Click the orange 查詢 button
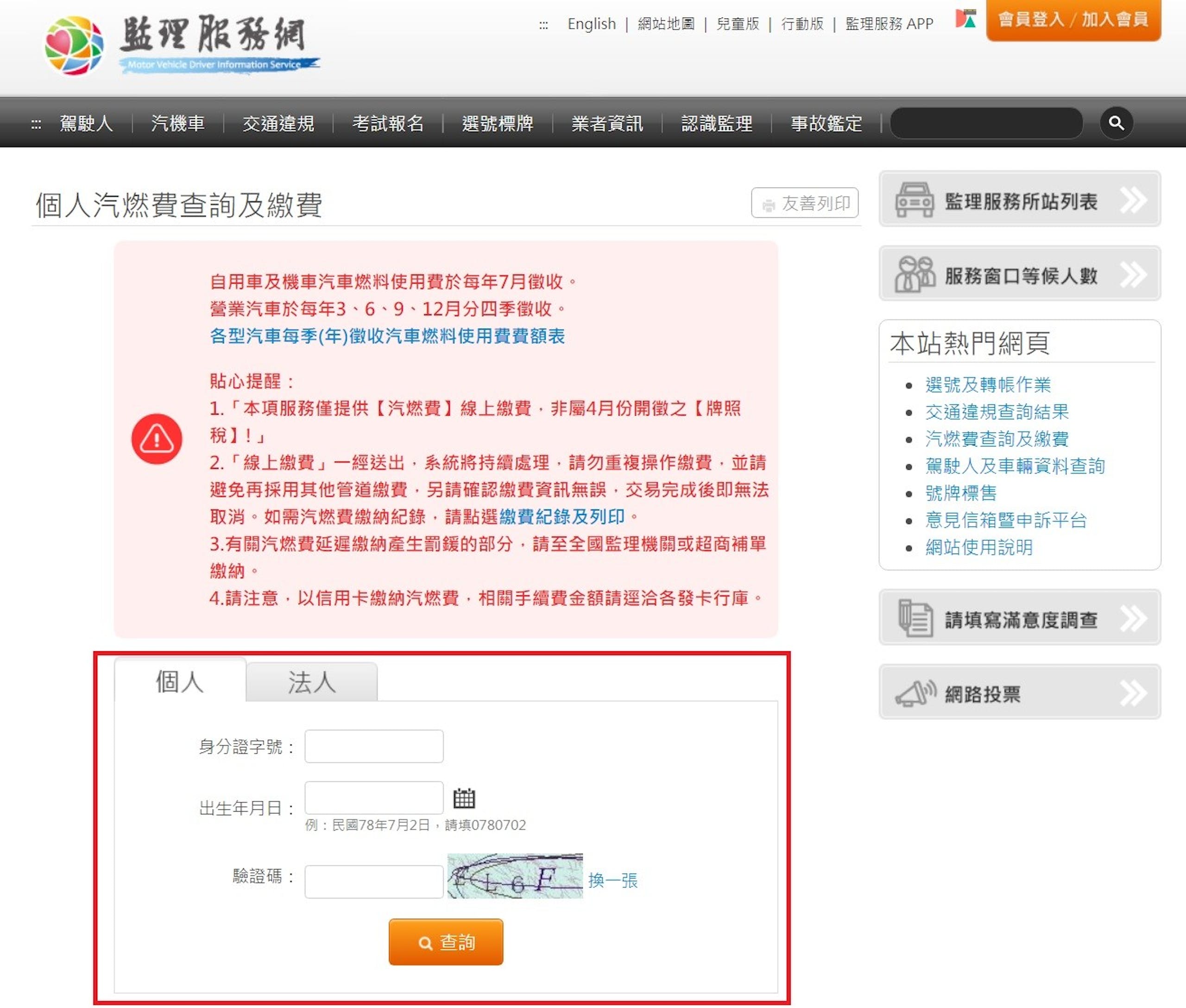The image size is (1186, 1008). (446, 942)
